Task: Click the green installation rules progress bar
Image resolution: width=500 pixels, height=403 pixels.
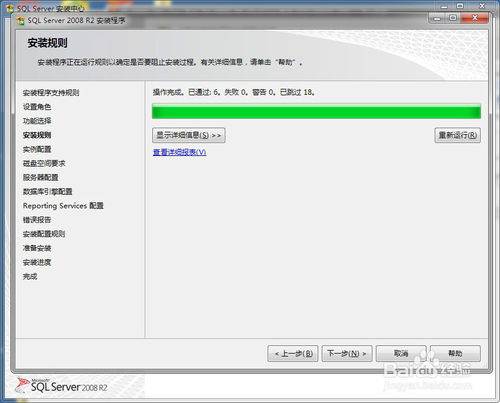Action: 316,111
